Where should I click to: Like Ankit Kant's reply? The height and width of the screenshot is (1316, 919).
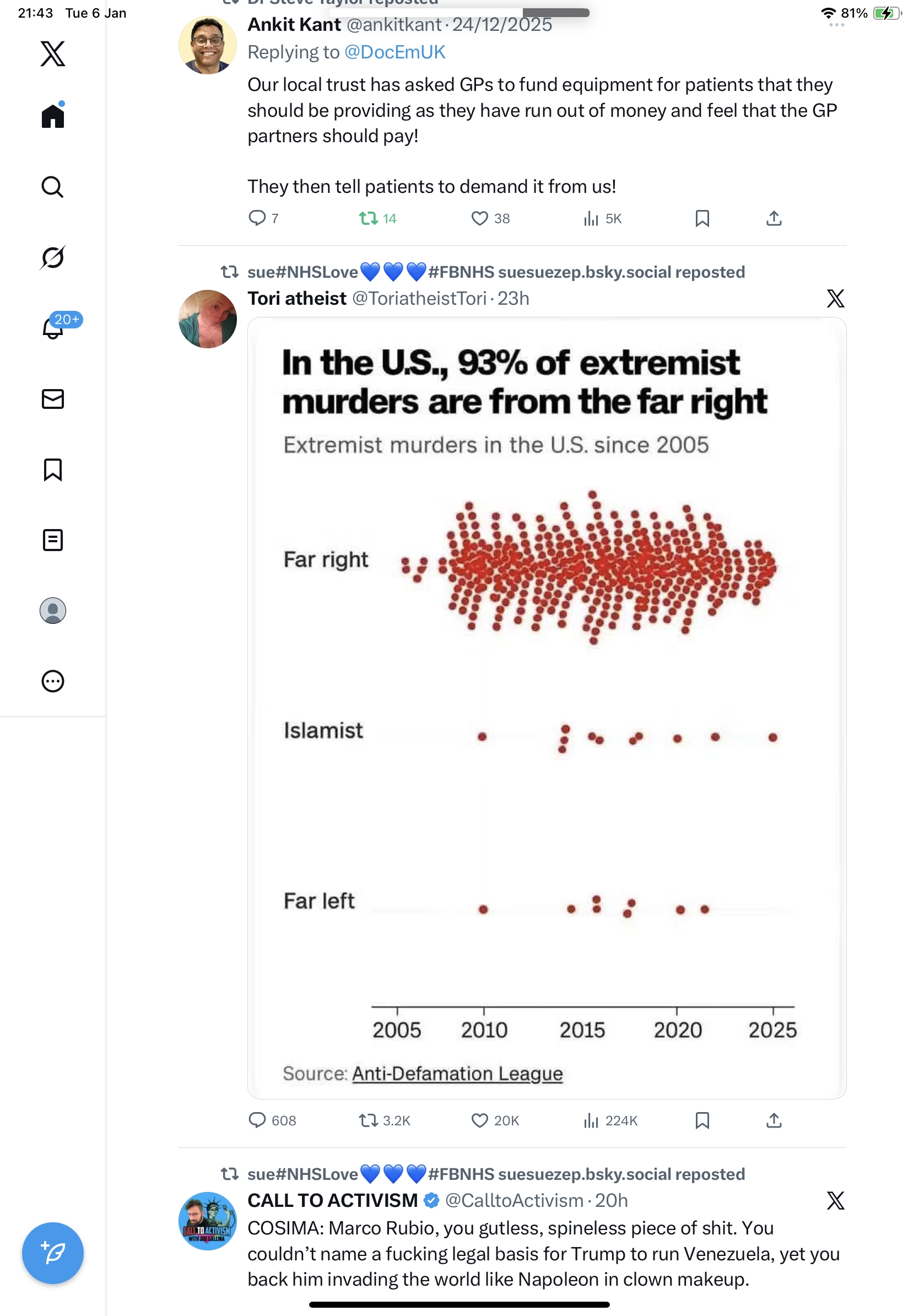pos(479,218)
